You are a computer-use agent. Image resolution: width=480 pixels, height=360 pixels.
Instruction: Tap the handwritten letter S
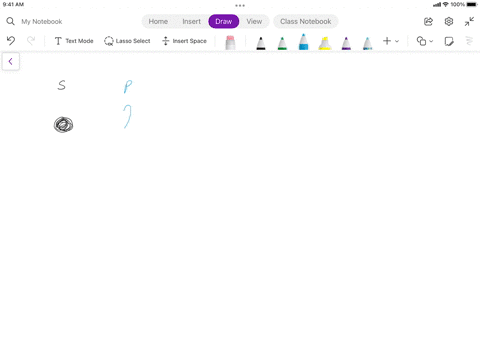click(61, 85)
